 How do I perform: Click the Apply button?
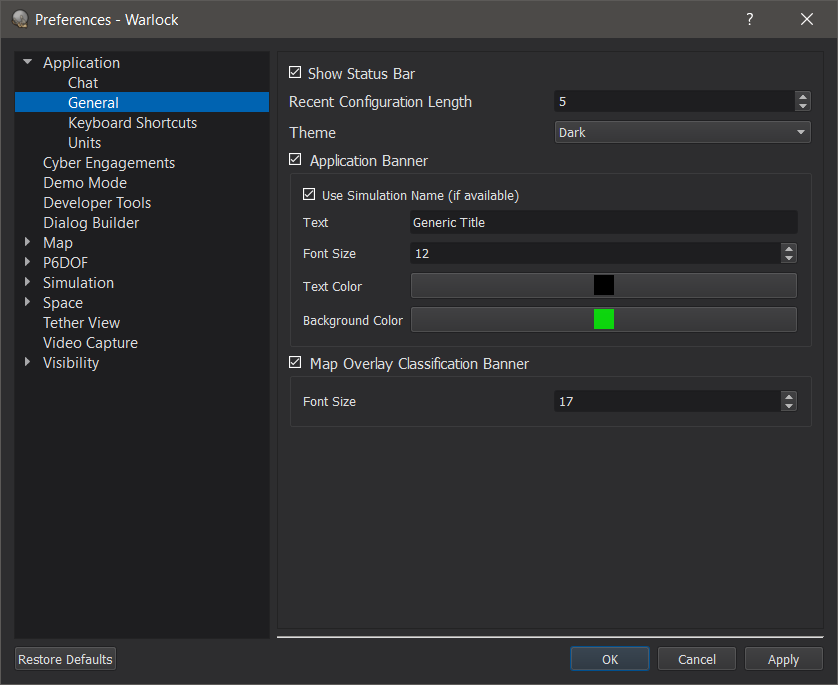(x=783, y=659)
